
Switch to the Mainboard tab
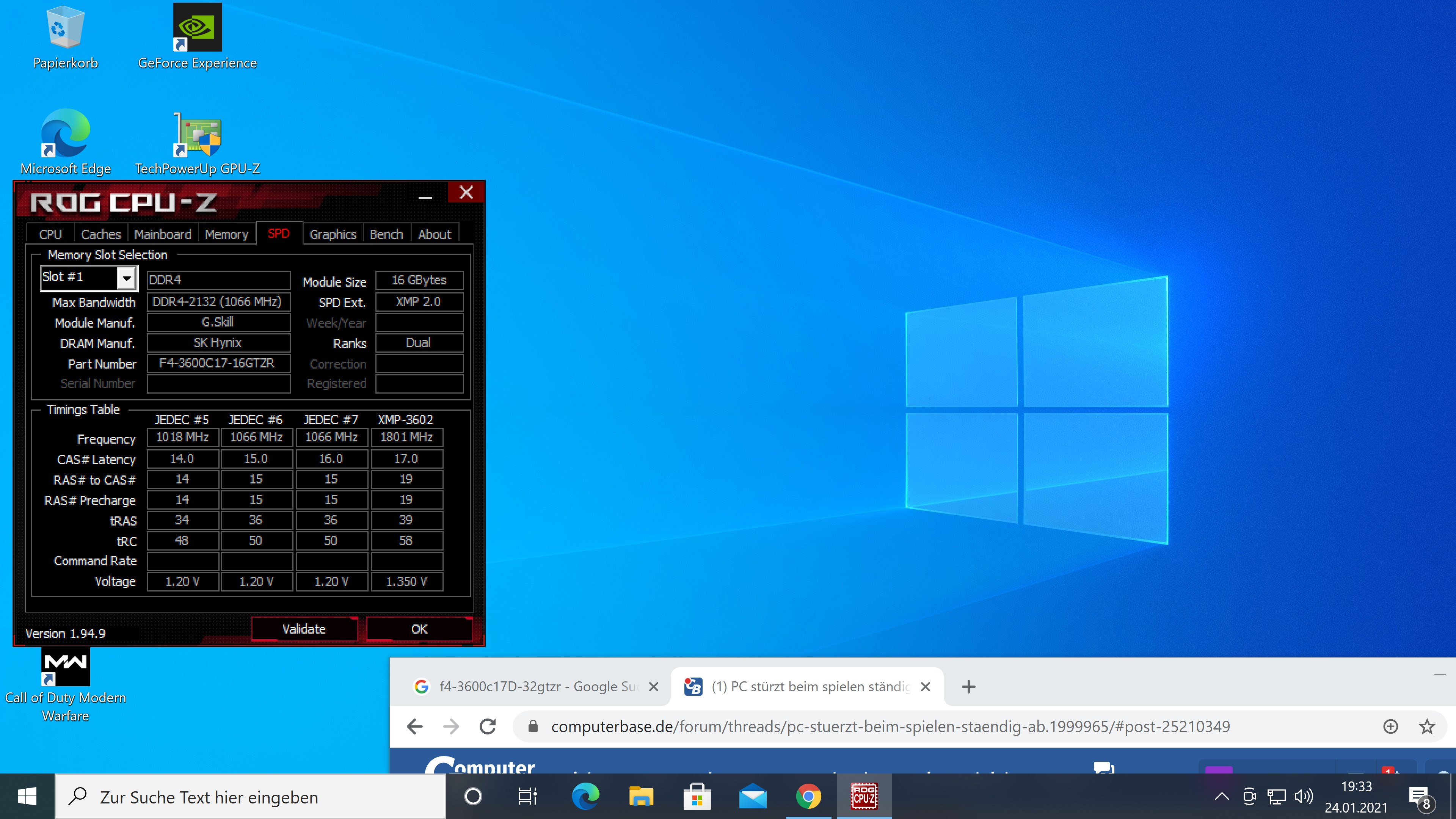click(x=163, y=234)
